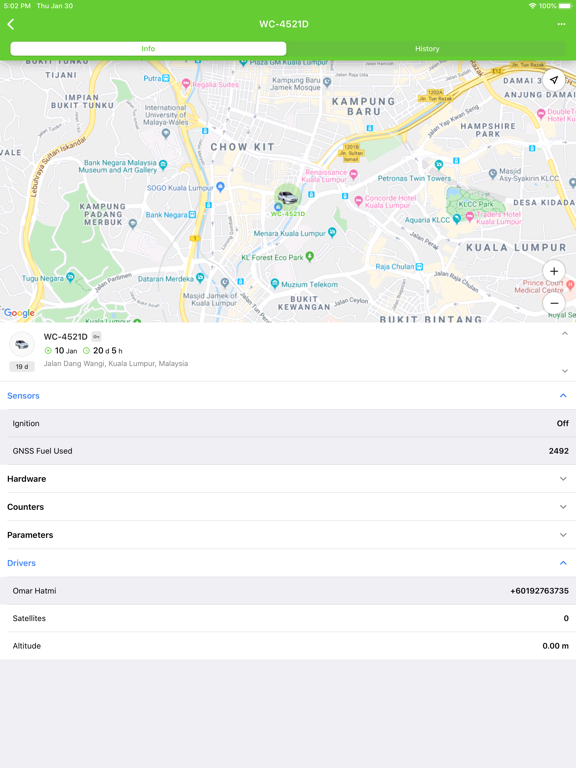Screen dimensions: 576x768
Task: Tap driver Omar Hatmi's name
Action: [34, 591]
